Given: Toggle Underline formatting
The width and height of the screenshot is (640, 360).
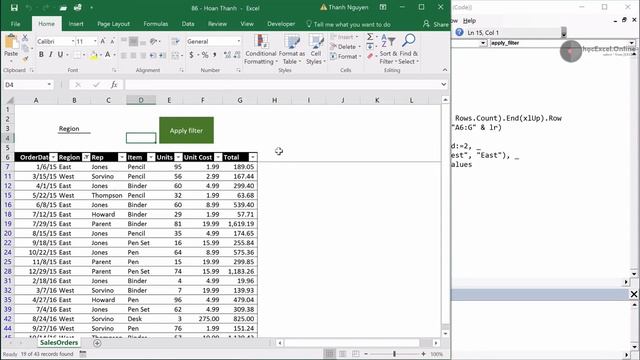Looking at the screenshot, I should click(x=60, y=55).
